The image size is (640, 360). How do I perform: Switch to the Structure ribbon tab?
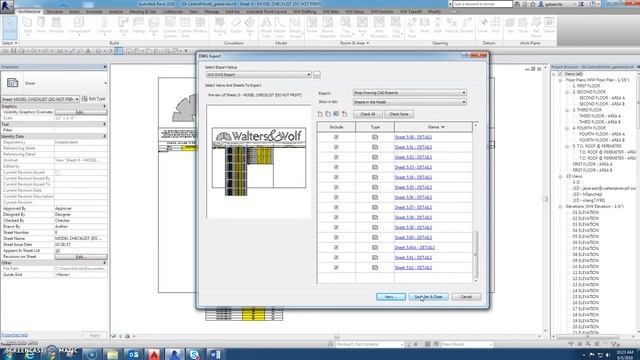pos(55,12)
